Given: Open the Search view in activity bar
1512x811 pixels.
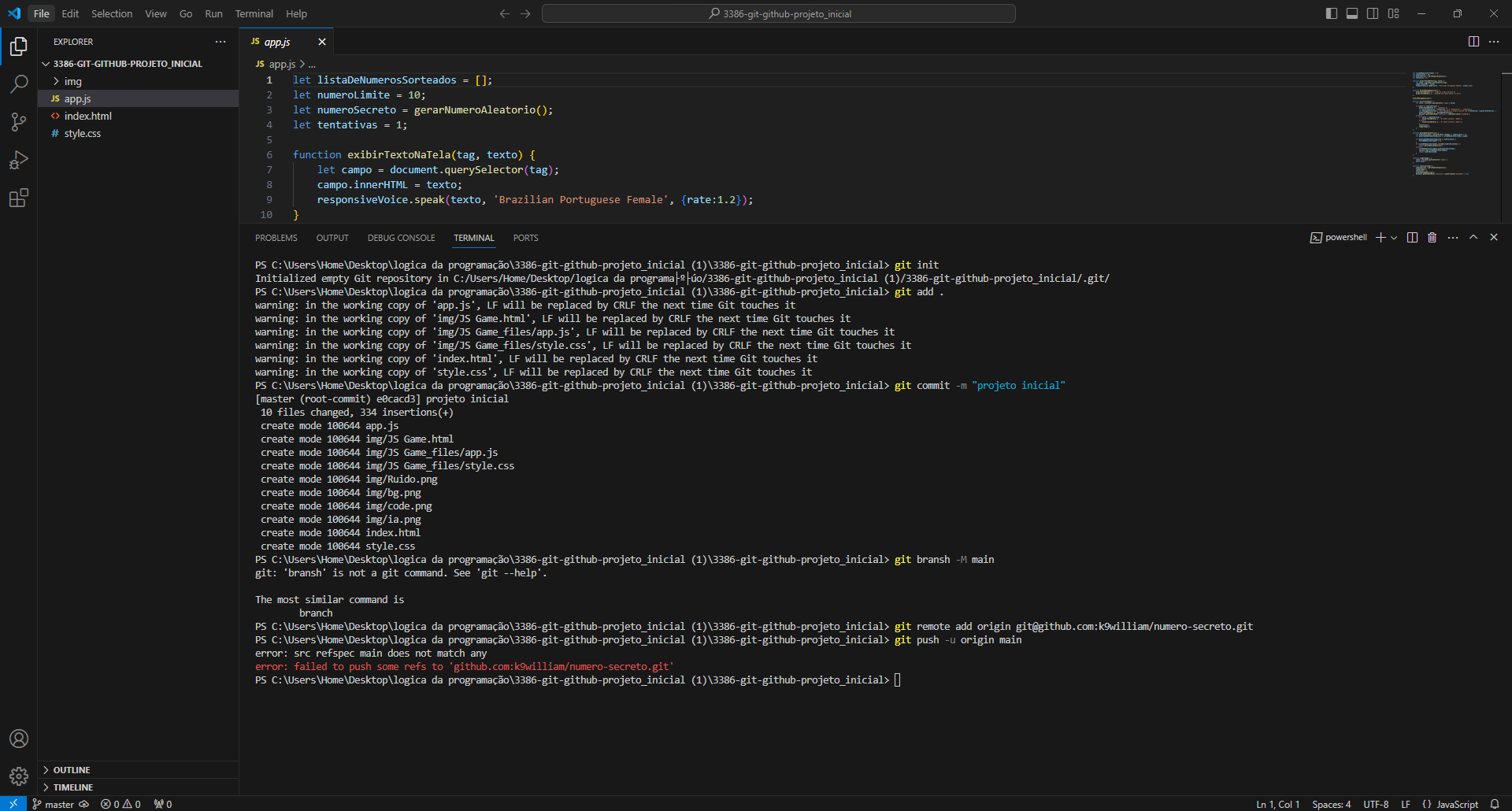Looking at the screenshot, I should coord(19,84).
